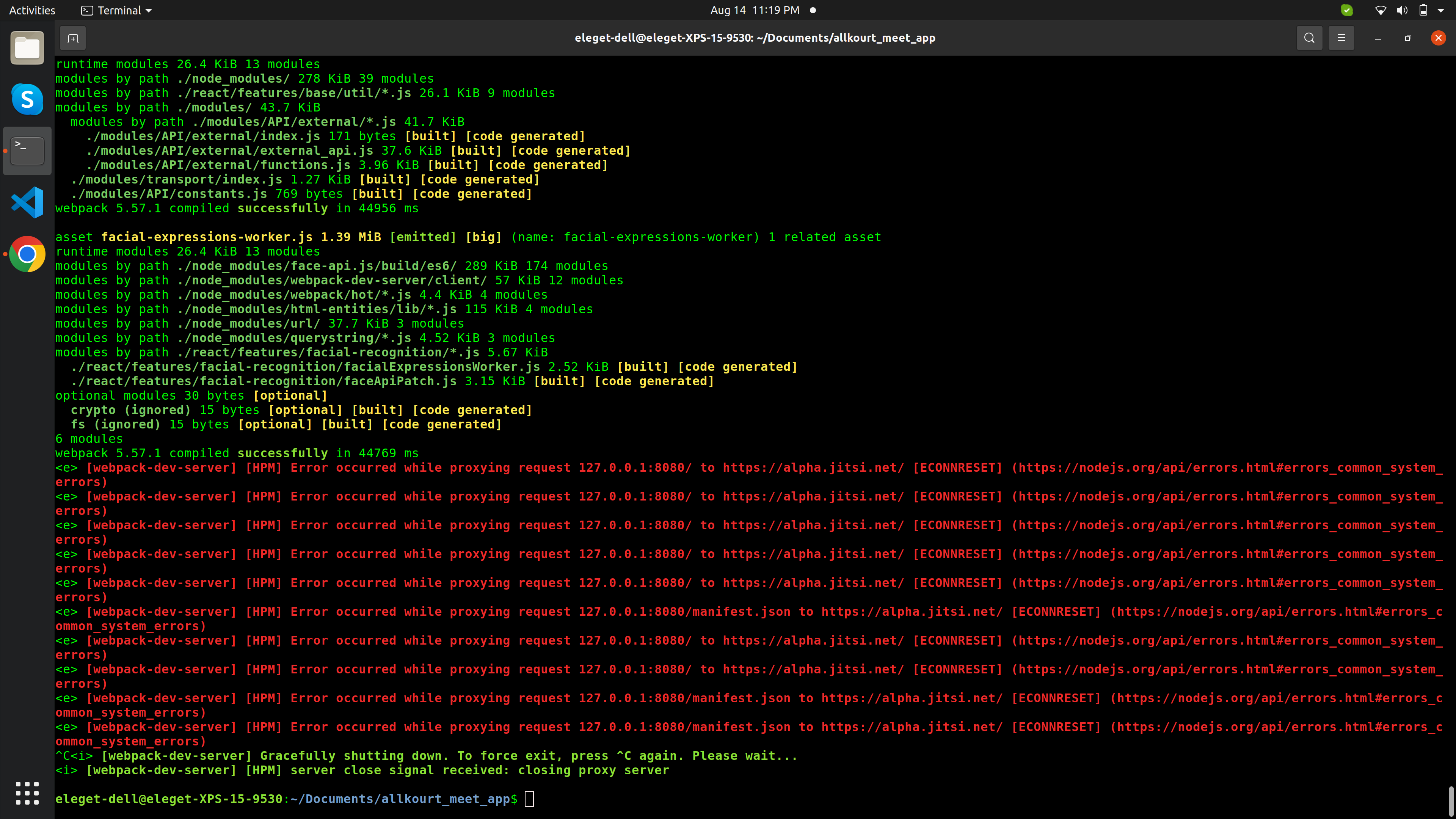Image resolution: width=1456 pixels, height=819 pixels.
Task: Click the battery status icon
Action: pos(1423,10)
